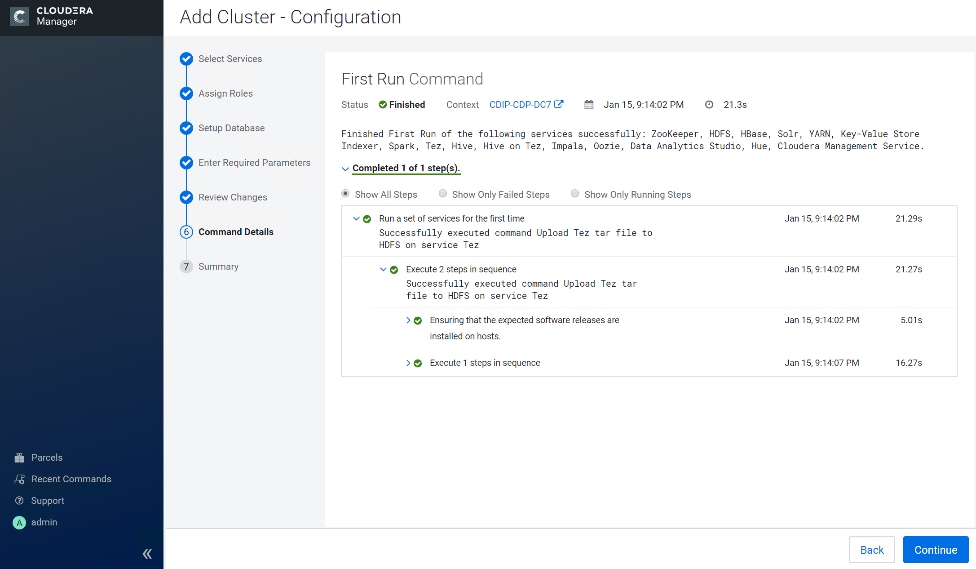Screen dimensions: 976x569
Task: Click the Back button
Action: coord(871,550)
